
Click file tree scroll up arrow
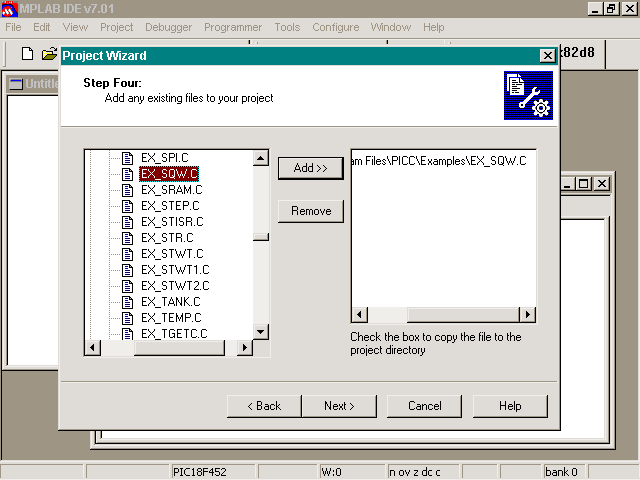pyautogui.click(x=261, y=158)
